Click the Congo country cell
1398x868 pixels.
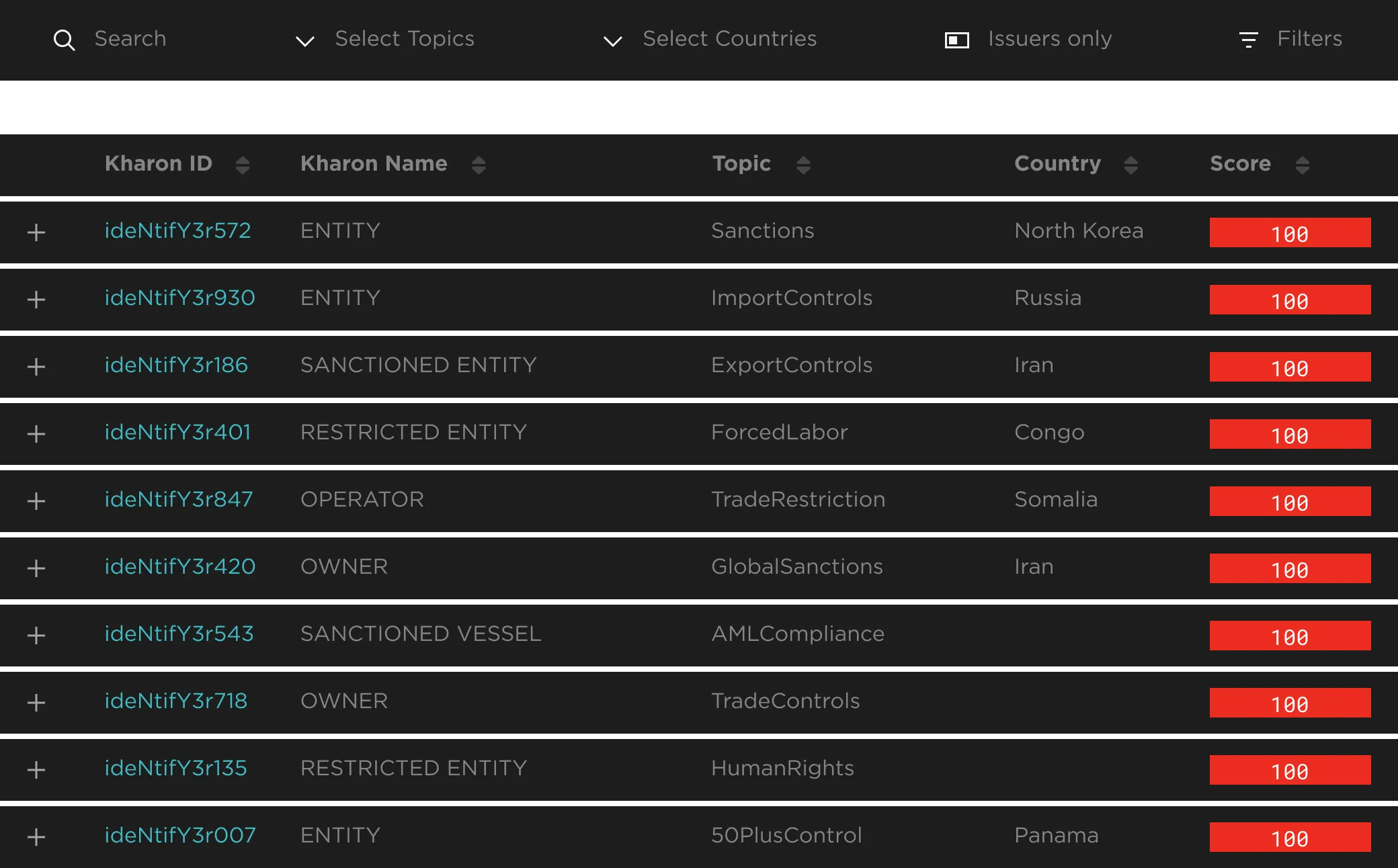coord(1049,433)
